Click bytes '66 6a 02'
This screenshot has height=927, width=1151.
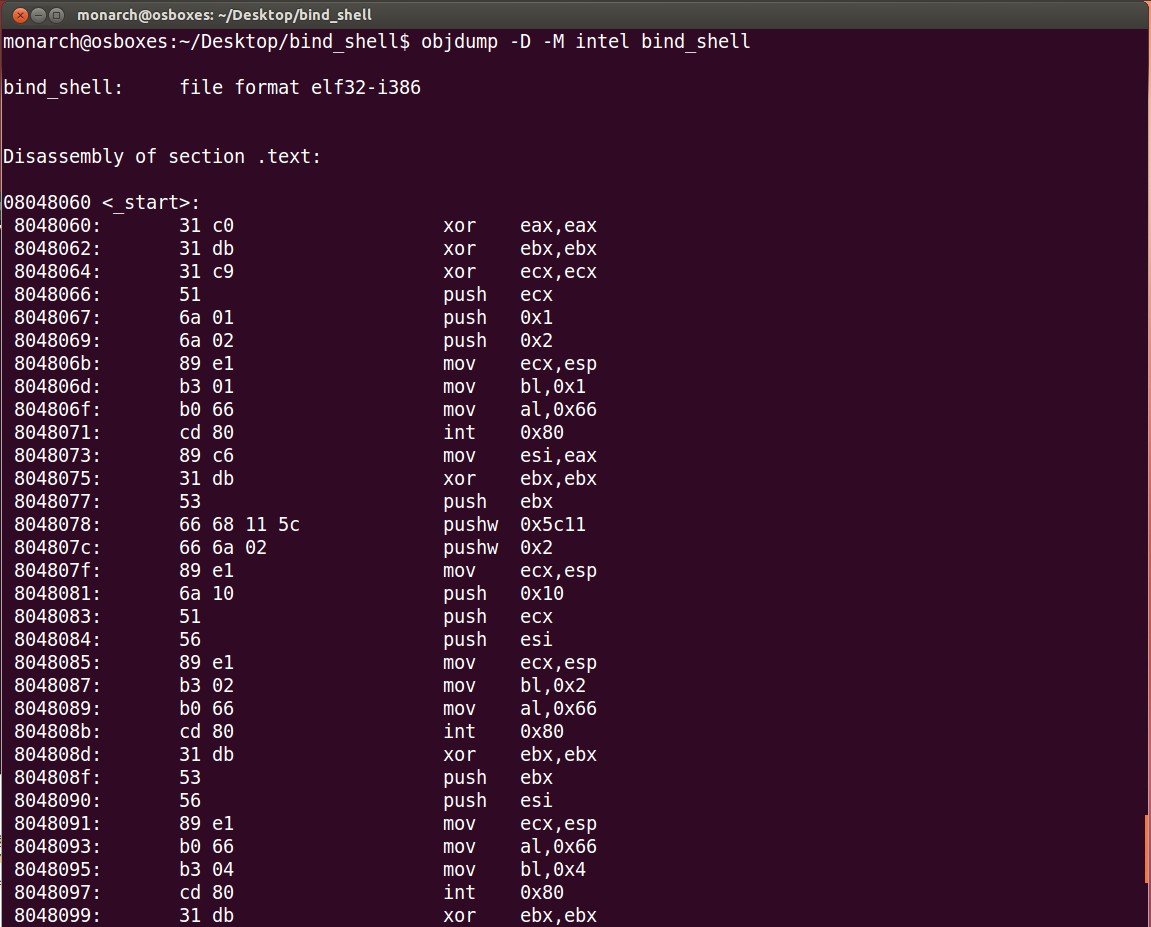(x=222, y=548)
